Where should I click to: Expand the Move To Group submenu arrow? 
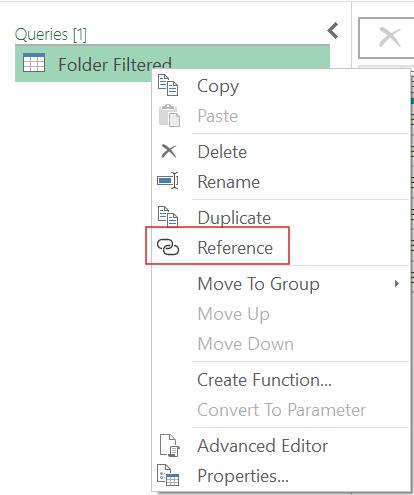click(396, 284)
